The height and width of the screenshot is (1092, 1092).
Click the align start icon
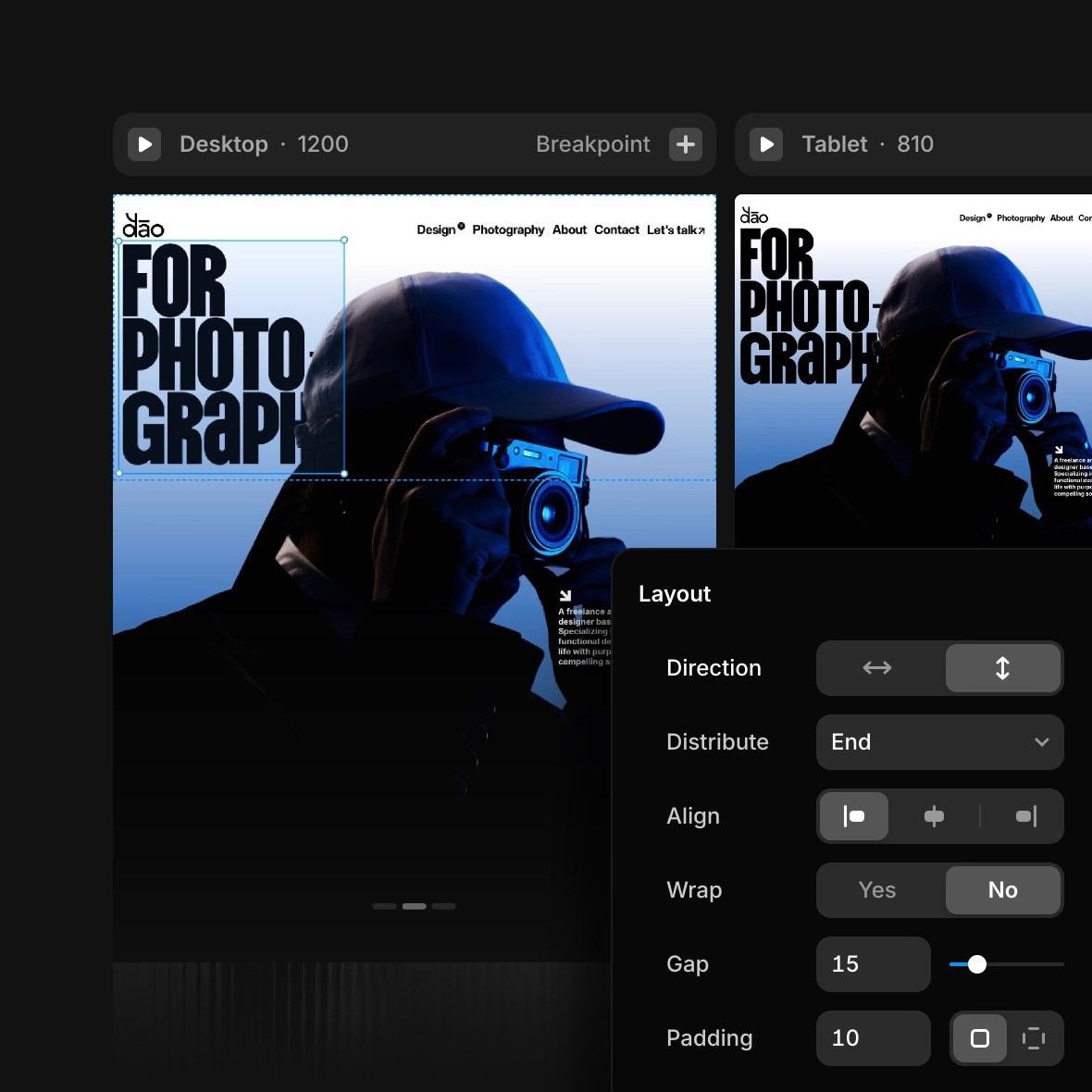853,816
